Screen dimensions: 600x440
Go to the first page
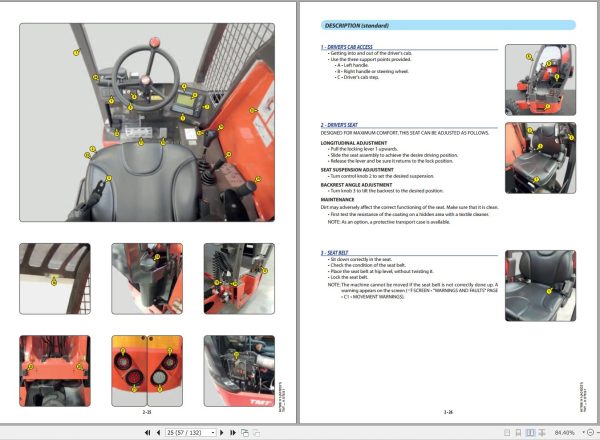click(x=147, y=433)
